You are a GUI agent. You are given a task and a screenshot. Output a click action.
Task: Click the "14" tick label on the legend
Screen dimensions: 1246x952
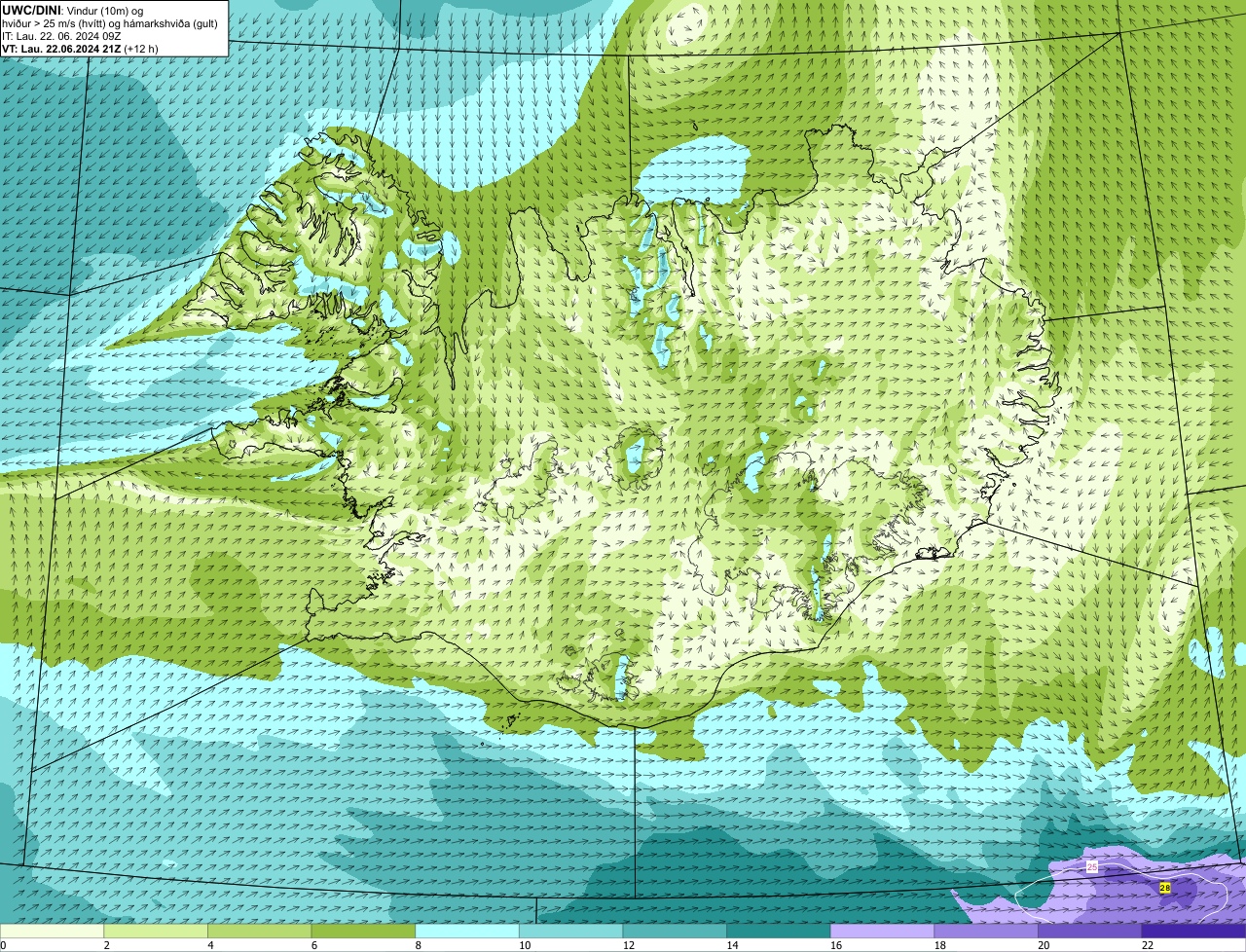732,945
